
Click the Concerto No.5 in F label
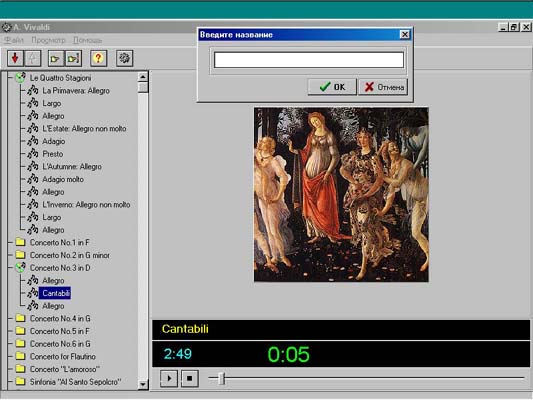(59, 331)
